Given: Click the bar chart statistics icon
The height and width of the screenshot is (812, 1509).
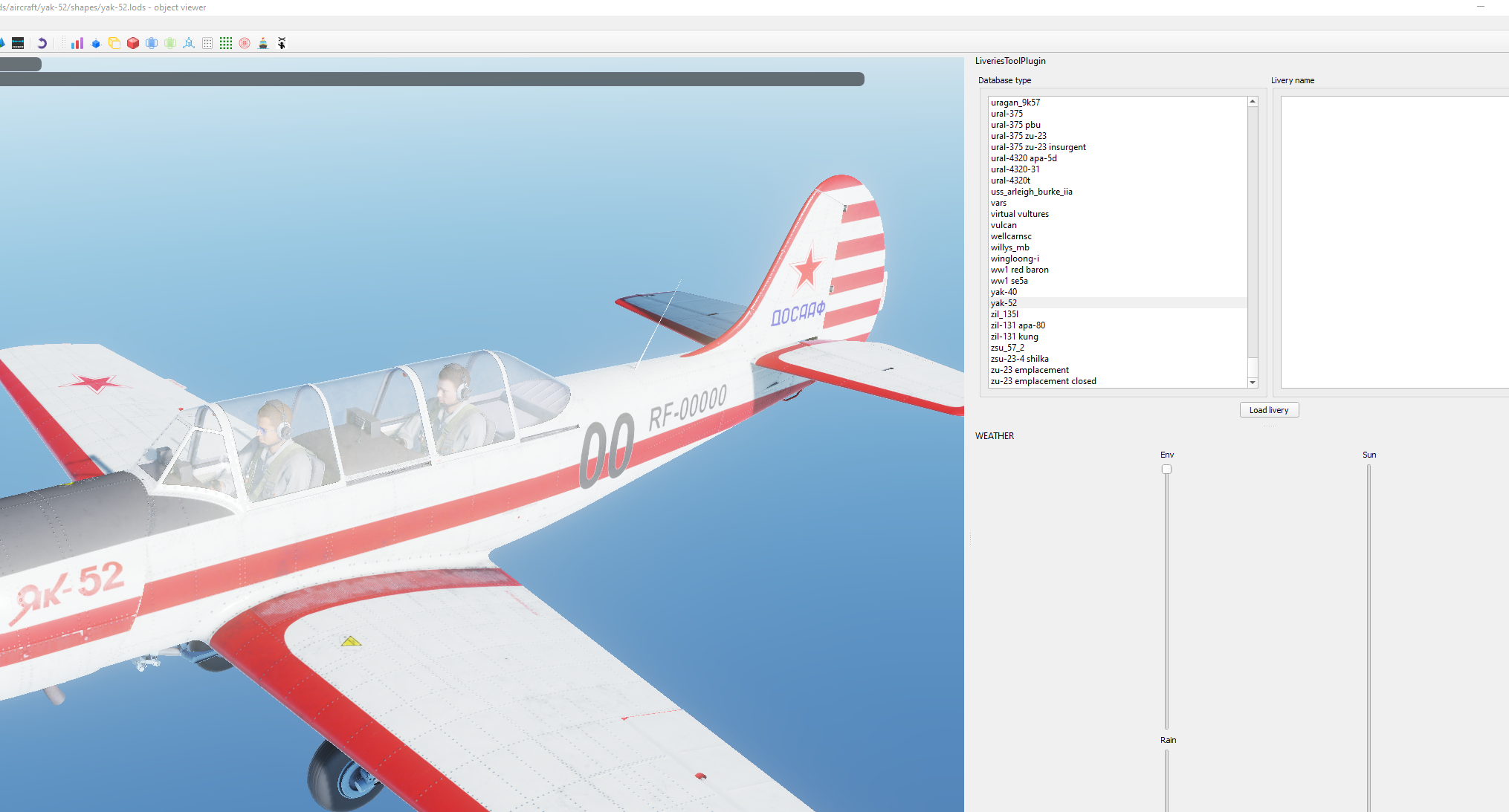Looking at the screenshot, I should pyautogui.click(x=77, y=43).
